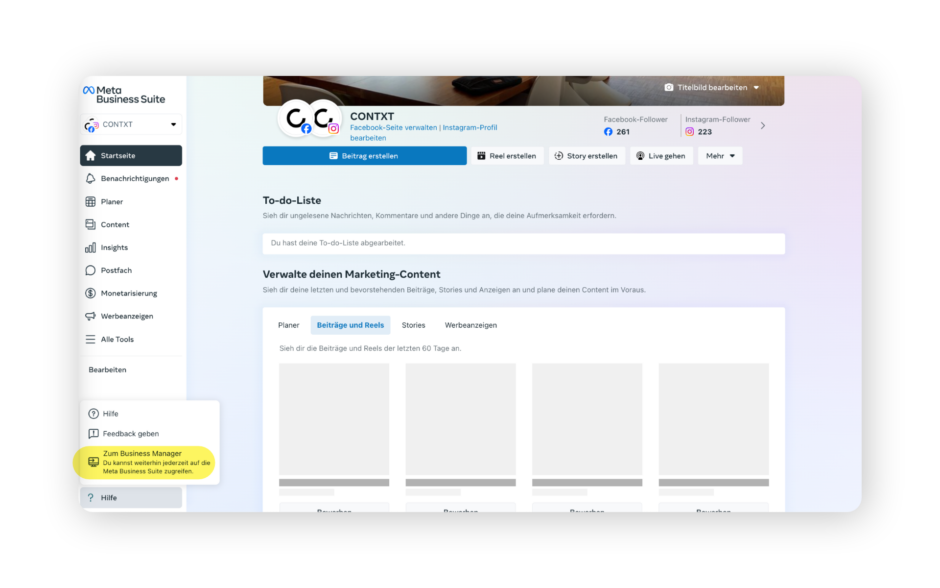
Task: Click the Werbeanzeigen megaphone icon
Action: [x=91, y=316]
